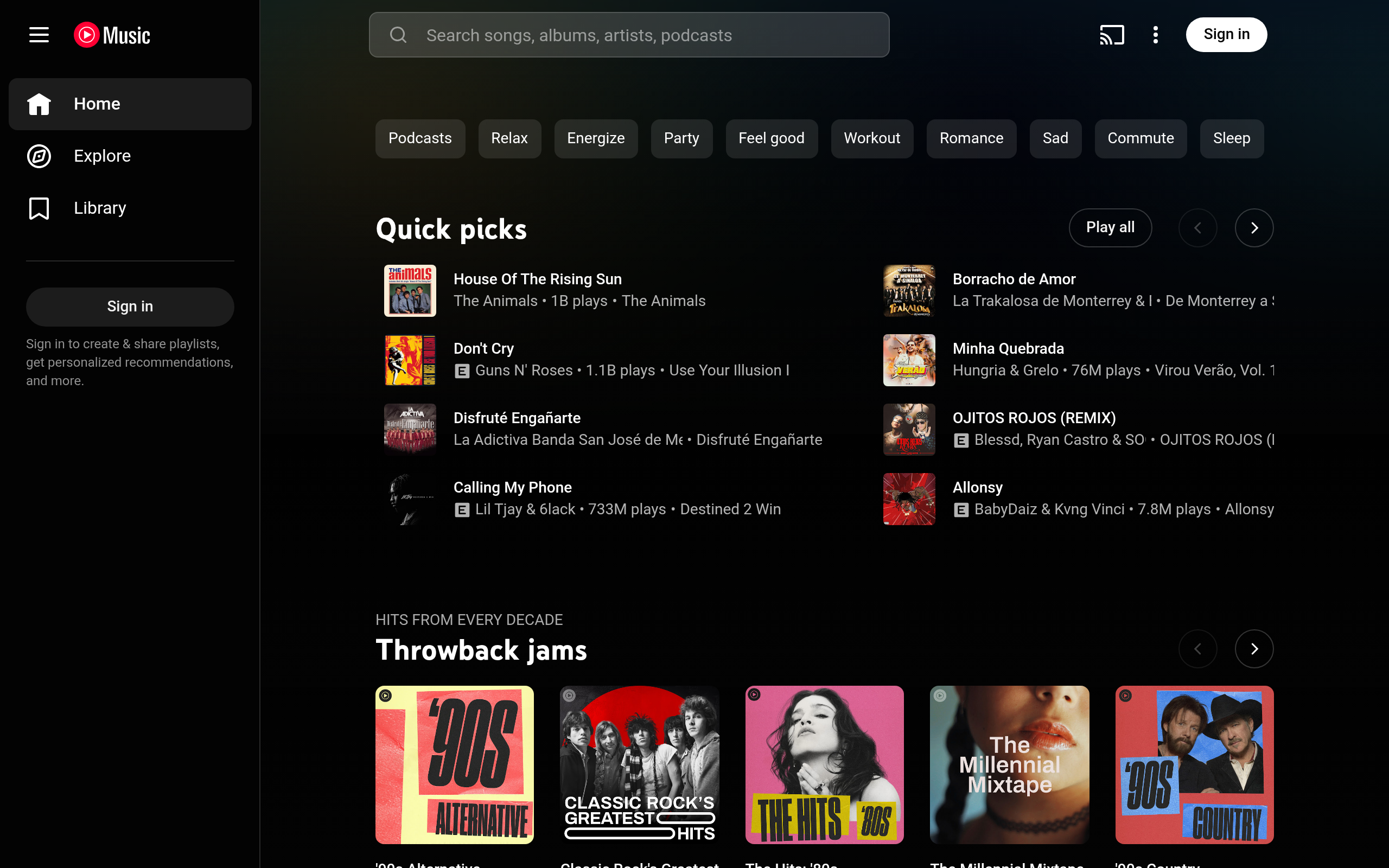Go to Explore in sidebar
The image size is (1389, 868).
pos(130,156)
